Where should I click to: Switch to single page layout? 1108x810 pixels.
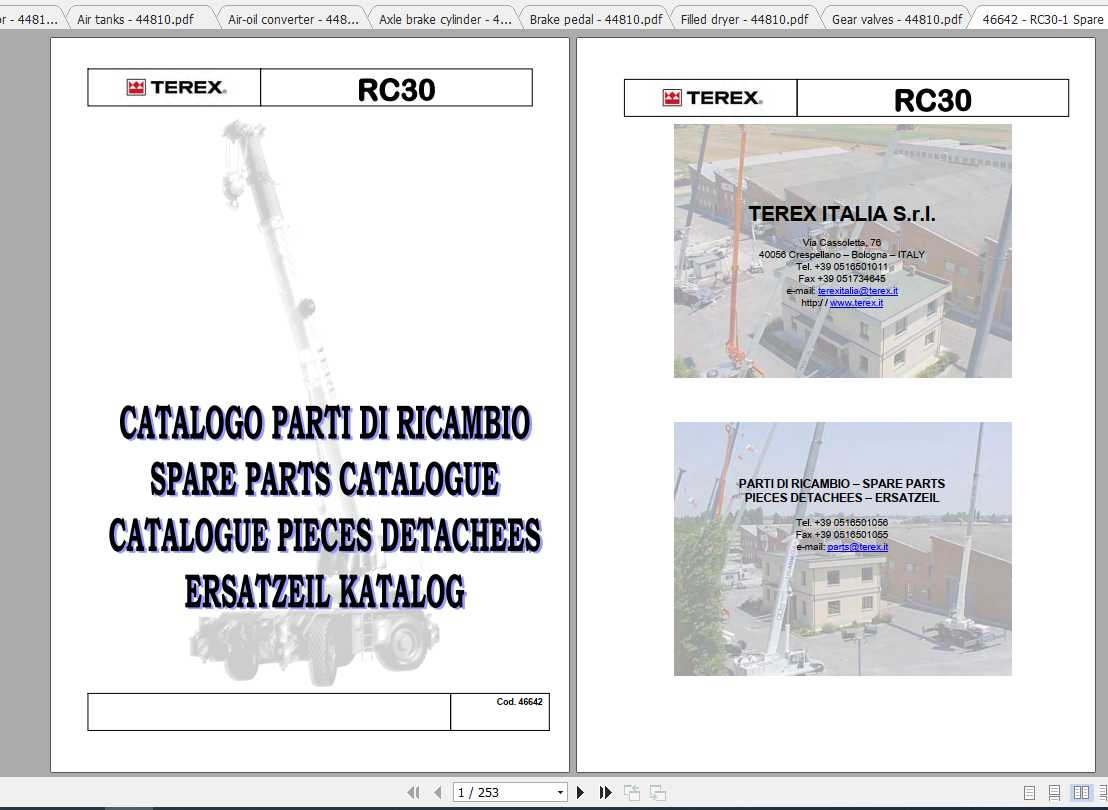click(x=1030, y=792)
